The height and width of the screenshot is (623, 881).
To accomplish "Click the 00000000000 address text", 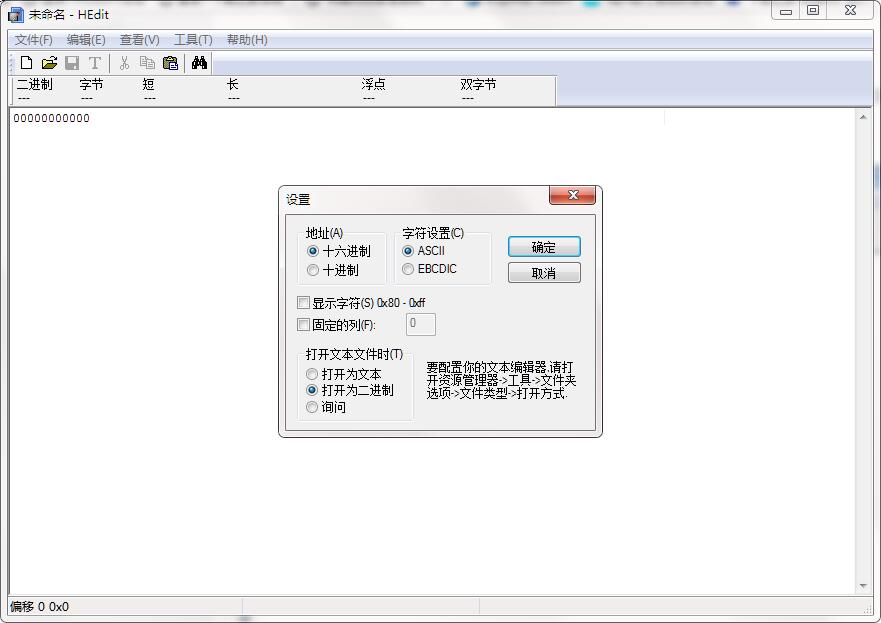I will 52,118.
